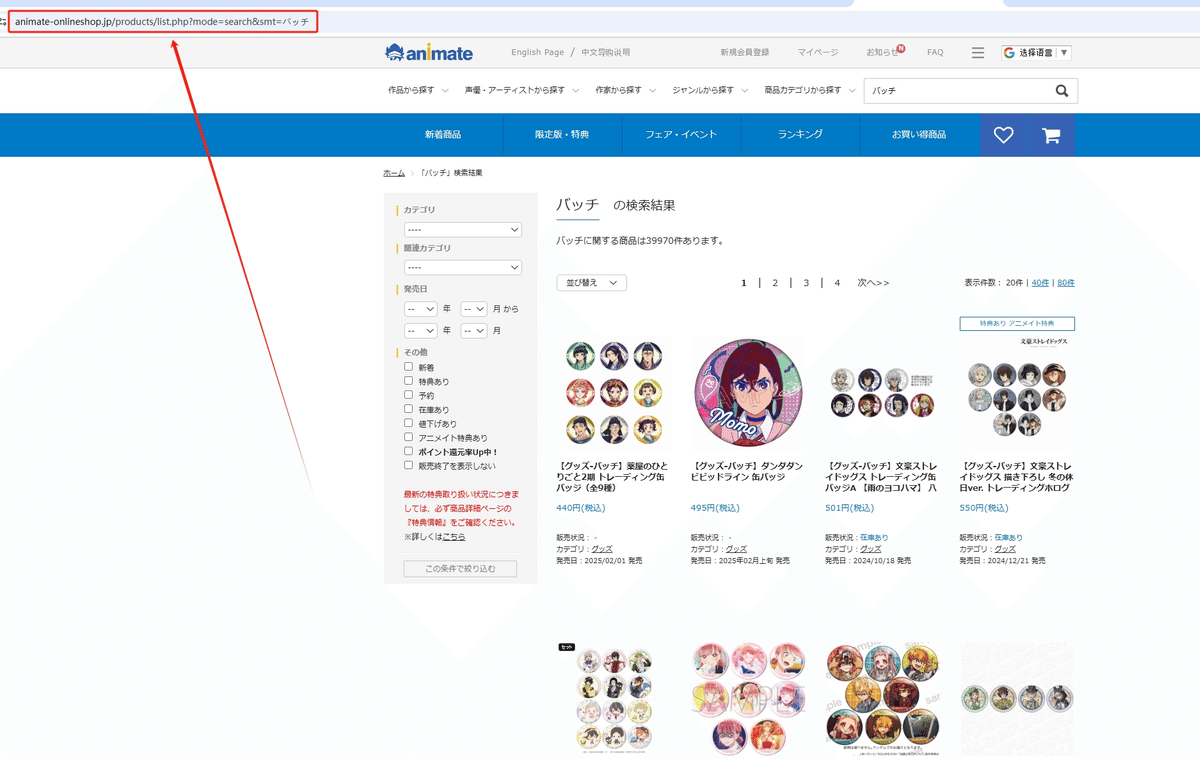Open the 並び替え sort dropdown
1200x759 pixels.
point(592,283)
